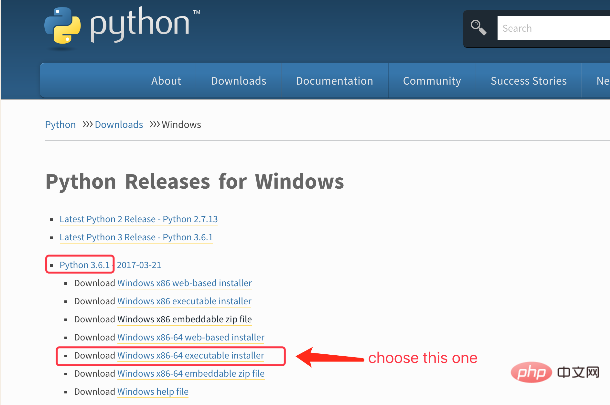The width and height of the screenshot is (610, 405).
Task: Click the magnifying glass search icon
Action: click(x=478, y=28)
